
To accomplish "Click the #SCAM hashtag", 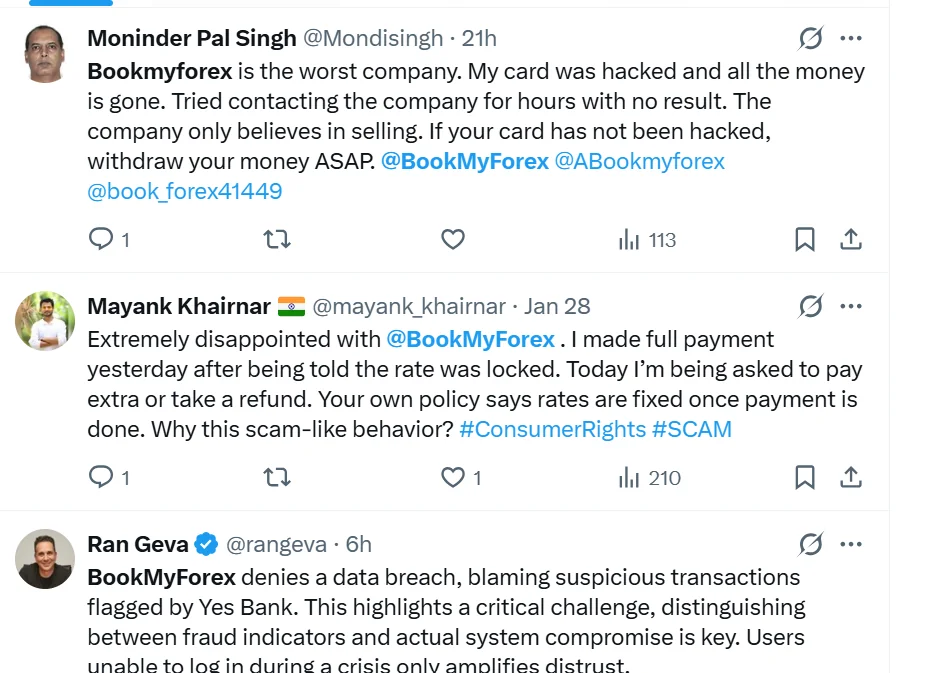I will [x=692, y=429].
